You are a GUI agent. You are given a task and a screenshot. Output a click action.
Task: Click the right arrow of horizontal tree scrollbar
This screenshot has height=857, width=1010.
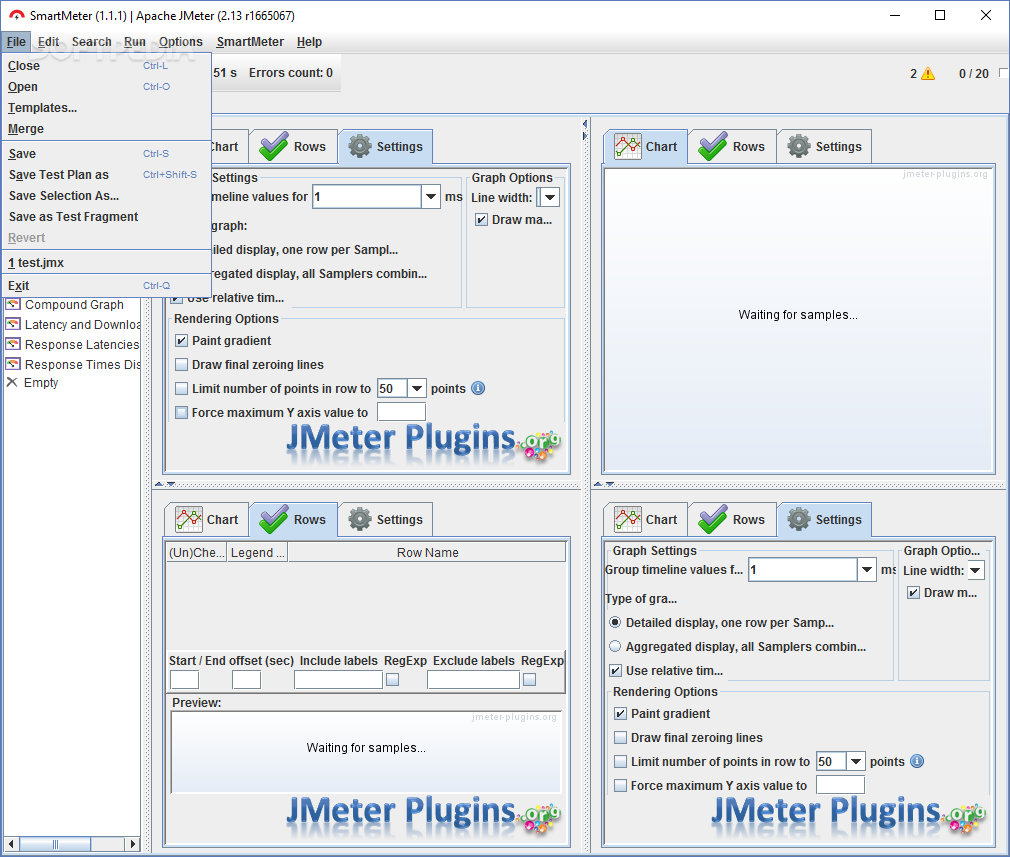click(133, 843)
